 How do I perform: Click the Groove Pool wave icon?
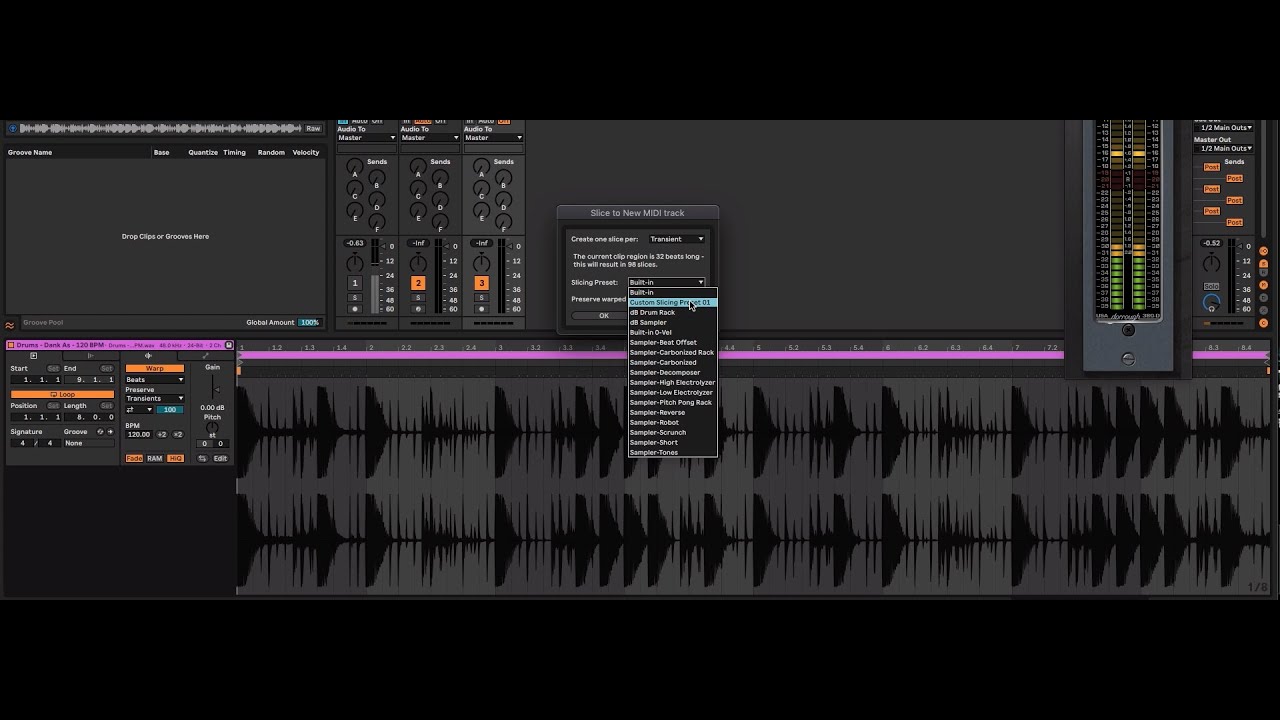click(x=10, y=324)
